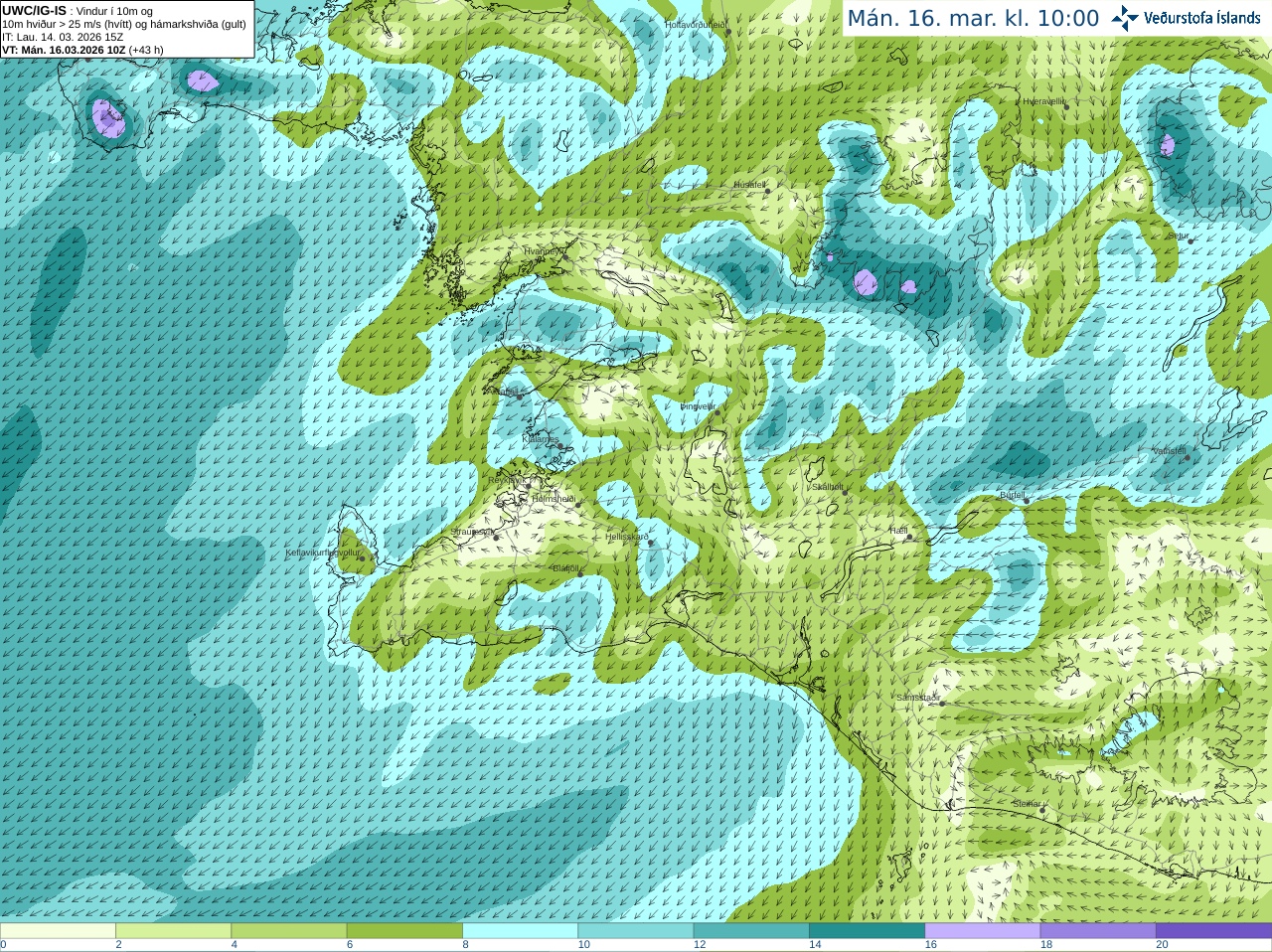Click the Bláfjöll station label

565,568
